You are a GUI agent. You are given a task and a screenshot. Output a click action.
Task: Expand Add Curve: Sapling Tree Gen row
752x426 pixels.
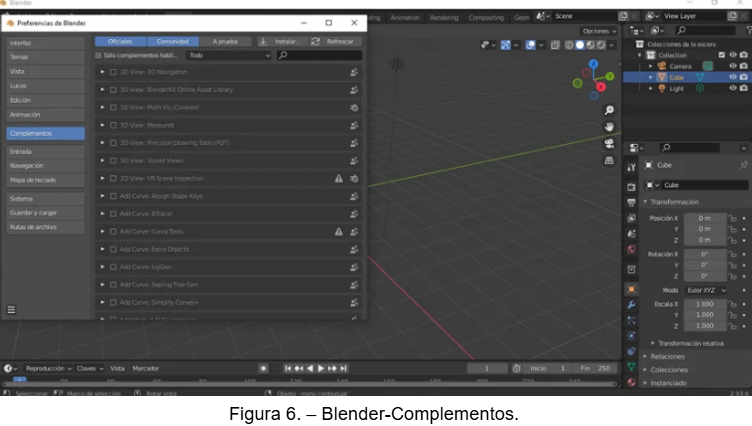coord(102,284)
